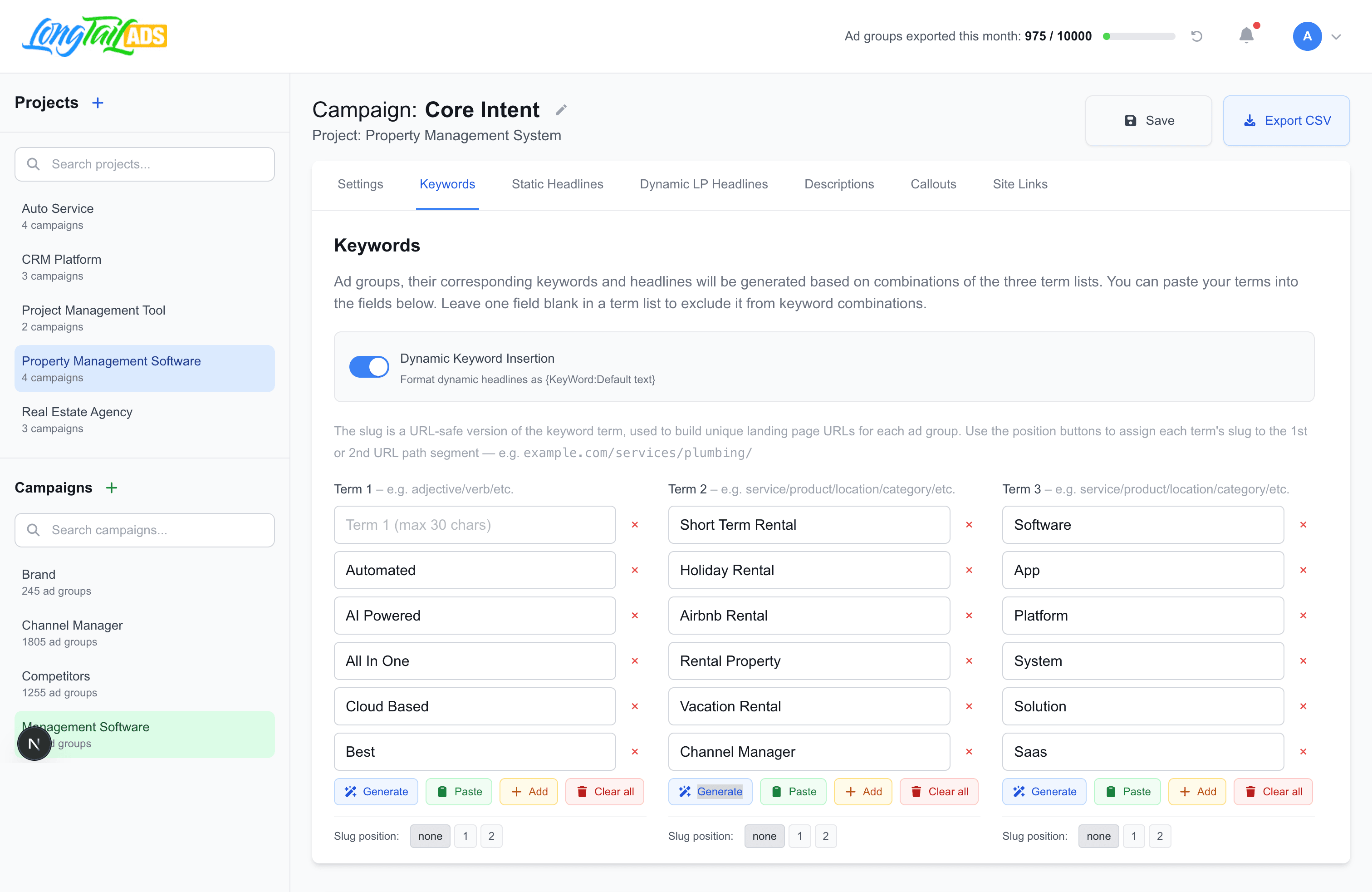Generate terms for Term 3 list
This screenshot has height=892, width=1372.
[1044, 792]
